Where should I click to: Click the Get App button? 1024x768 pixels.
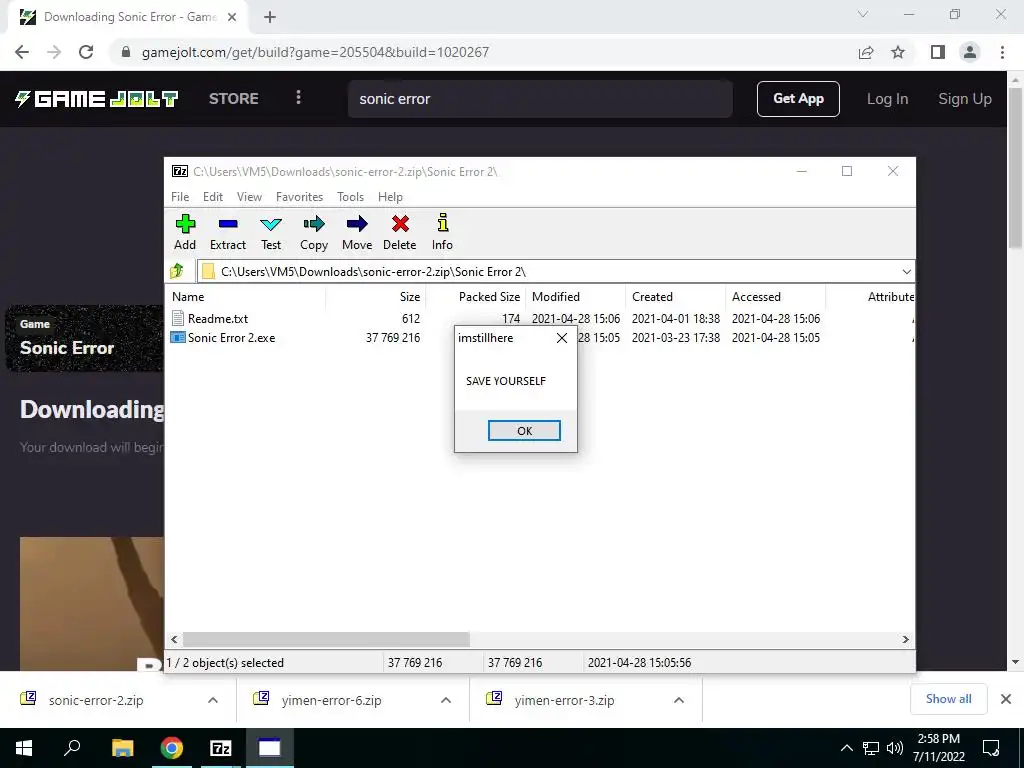[x=798, y=99]
